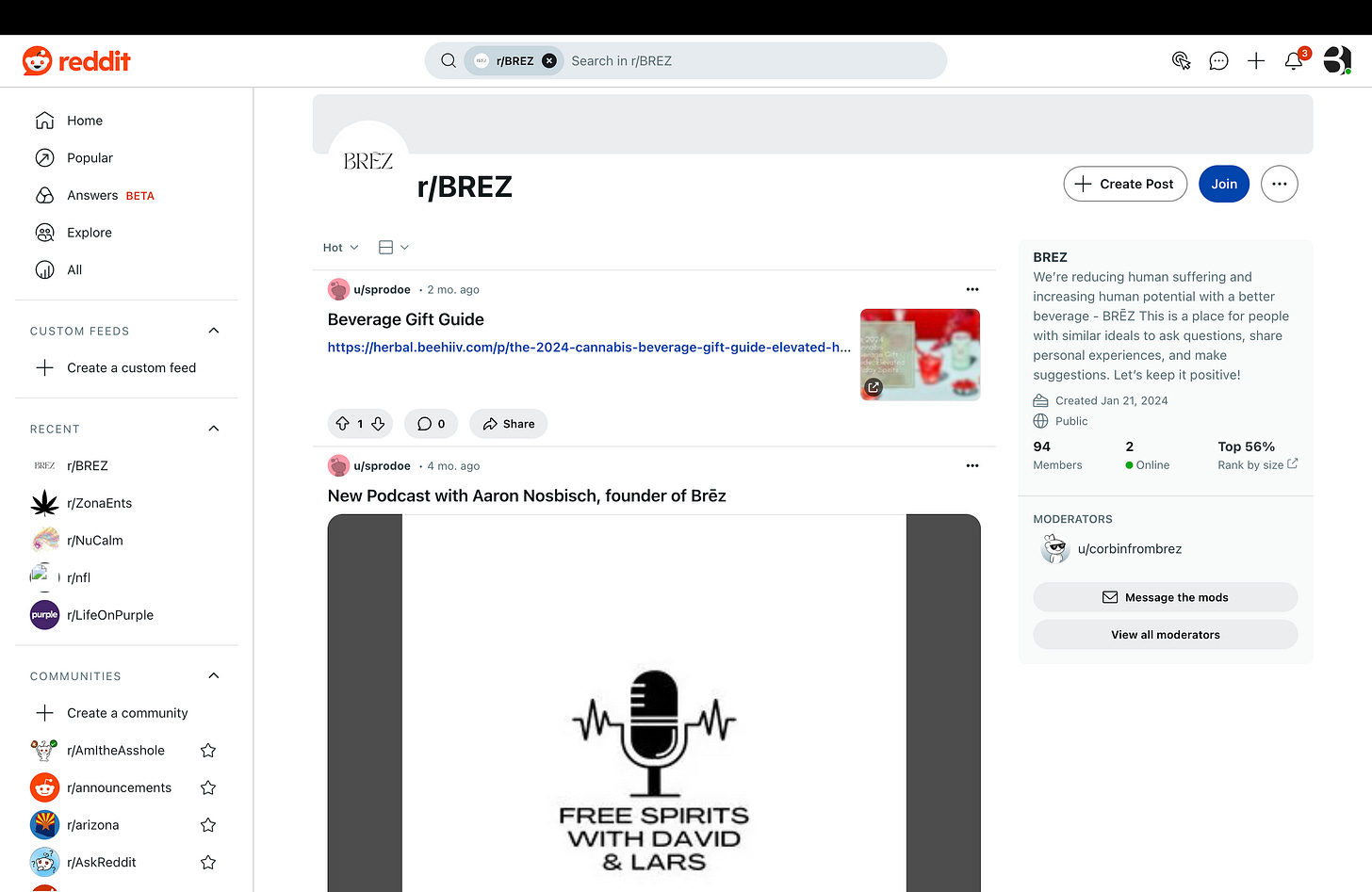Open the Reddit logo home link
The width and height of the screenshot is (1372, 892).
click(x=76, y=61)
